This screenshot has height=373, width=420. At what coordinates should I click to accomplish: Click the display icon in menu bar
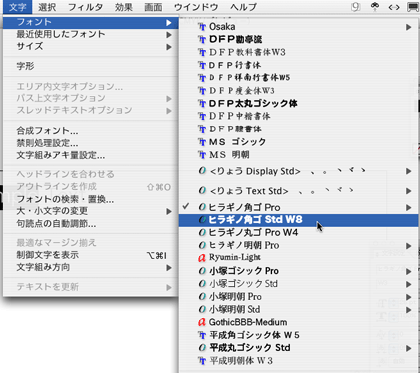(413, 7)
